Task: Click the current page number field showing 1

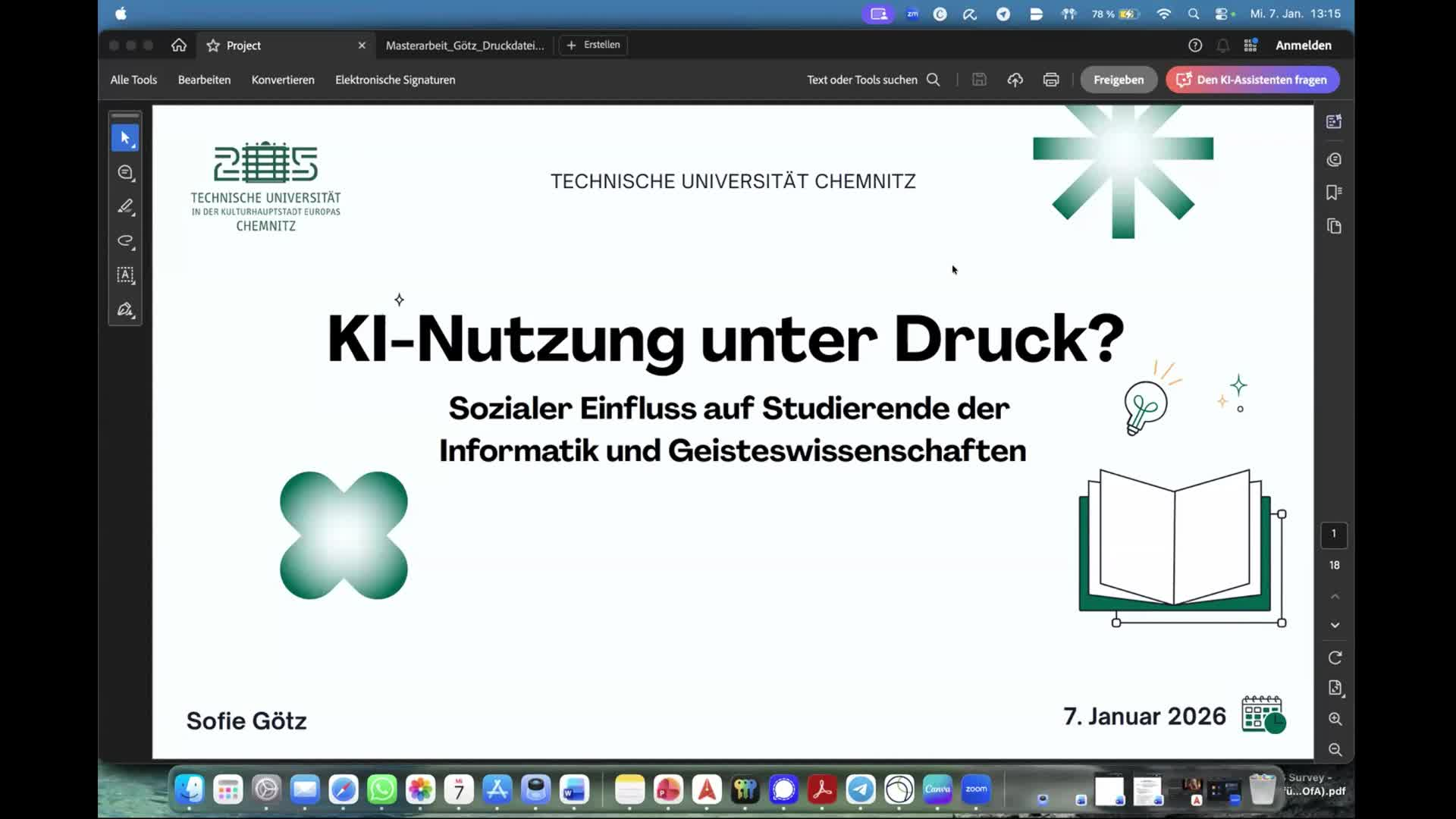Action: point(1334,535)
